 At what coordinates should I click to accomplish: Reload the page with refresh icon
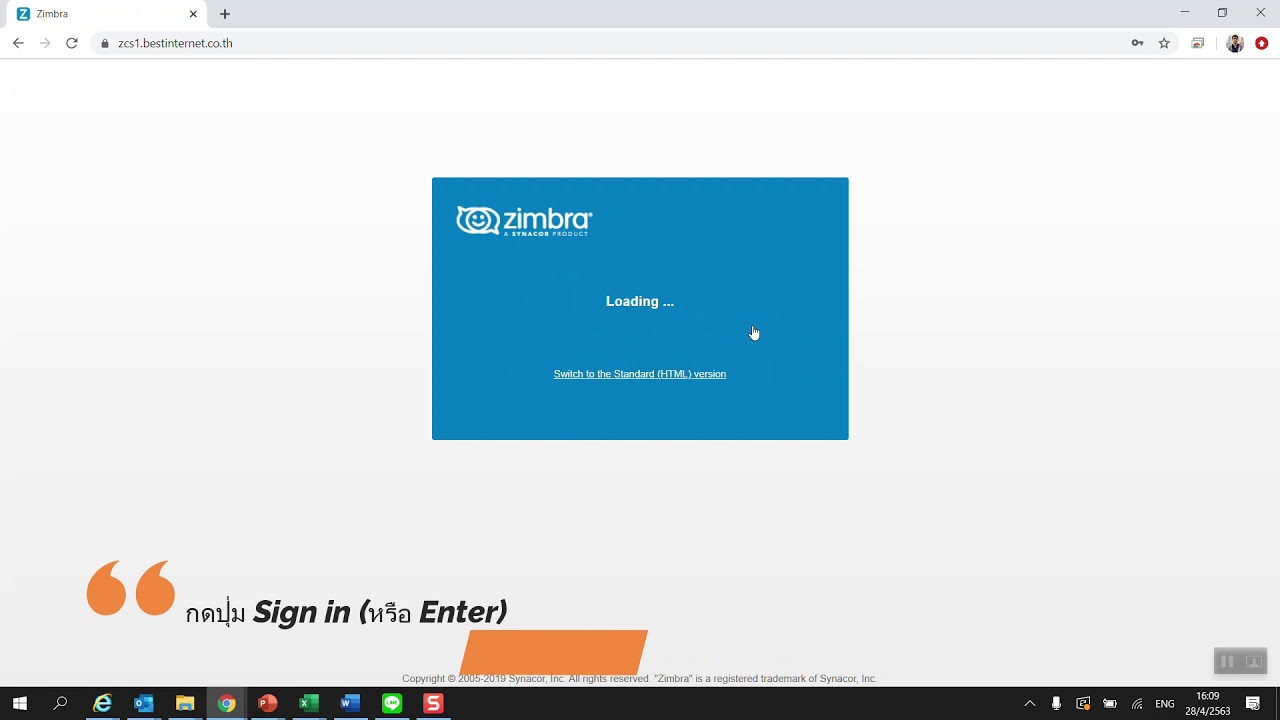click(72, 43)
